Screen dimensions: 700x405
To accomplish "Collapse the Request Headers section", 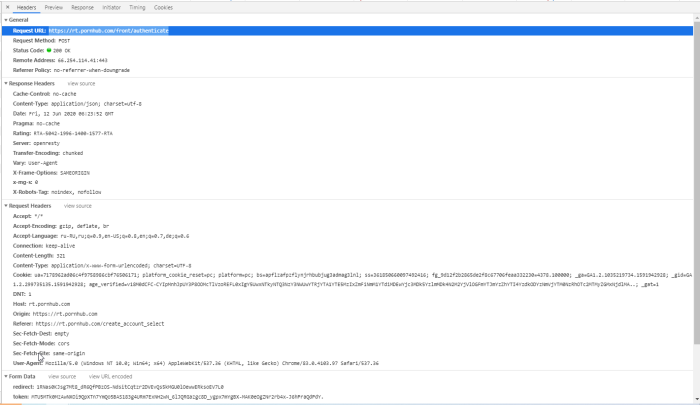I will [4, 205].
